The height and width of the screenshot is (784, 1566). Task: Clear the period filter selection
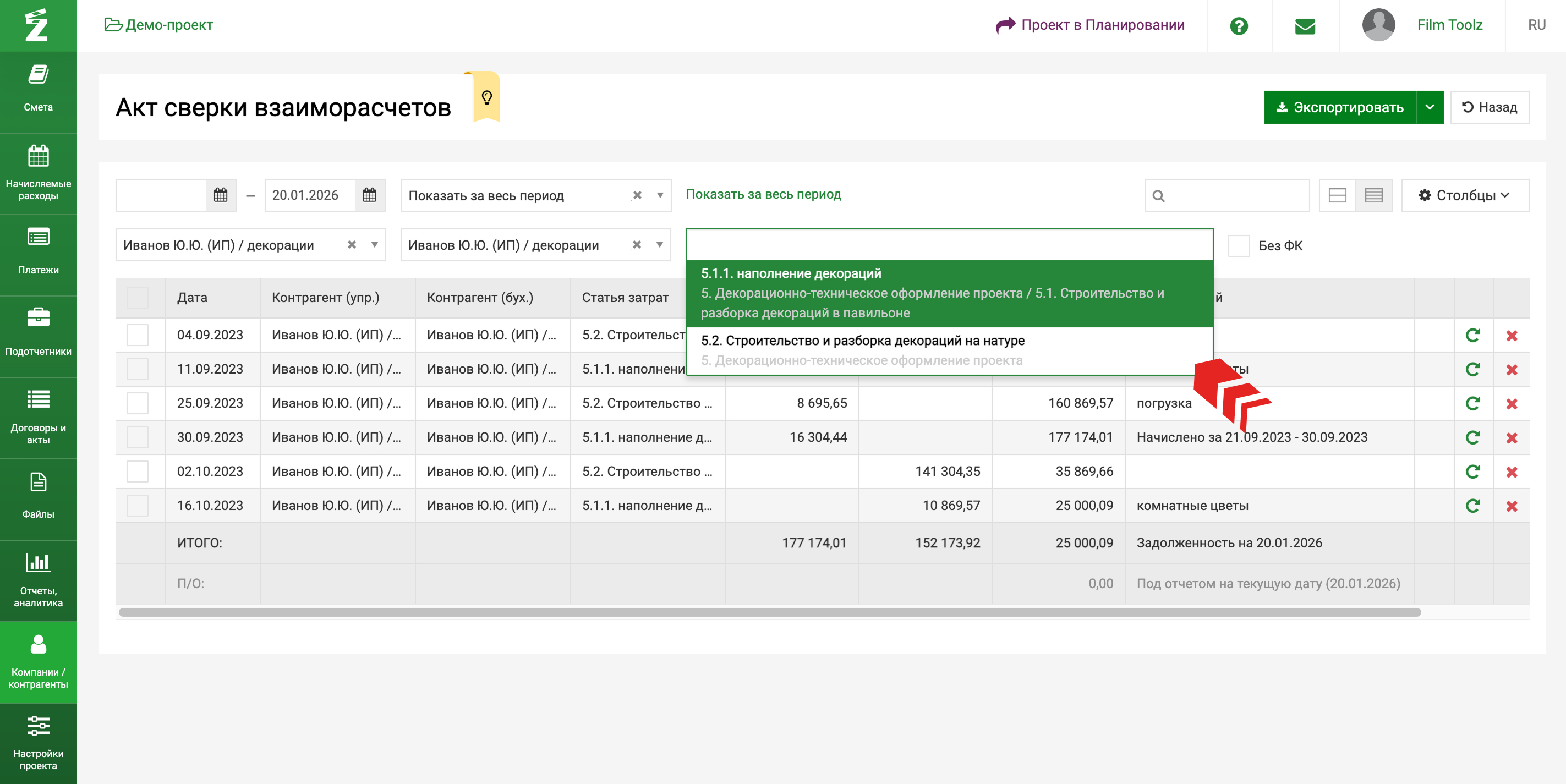[x=637, y=195]
